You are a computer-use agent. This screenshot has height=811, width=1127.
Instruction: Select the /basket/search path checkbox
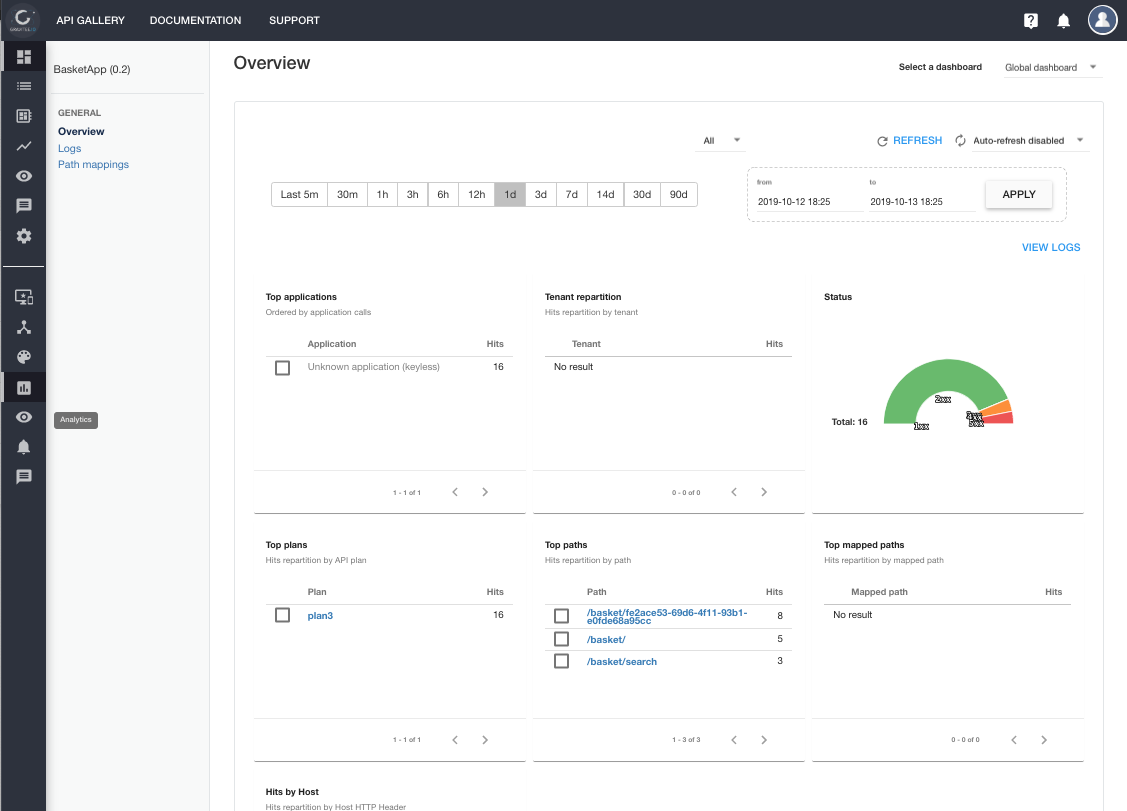click(562, 661)
